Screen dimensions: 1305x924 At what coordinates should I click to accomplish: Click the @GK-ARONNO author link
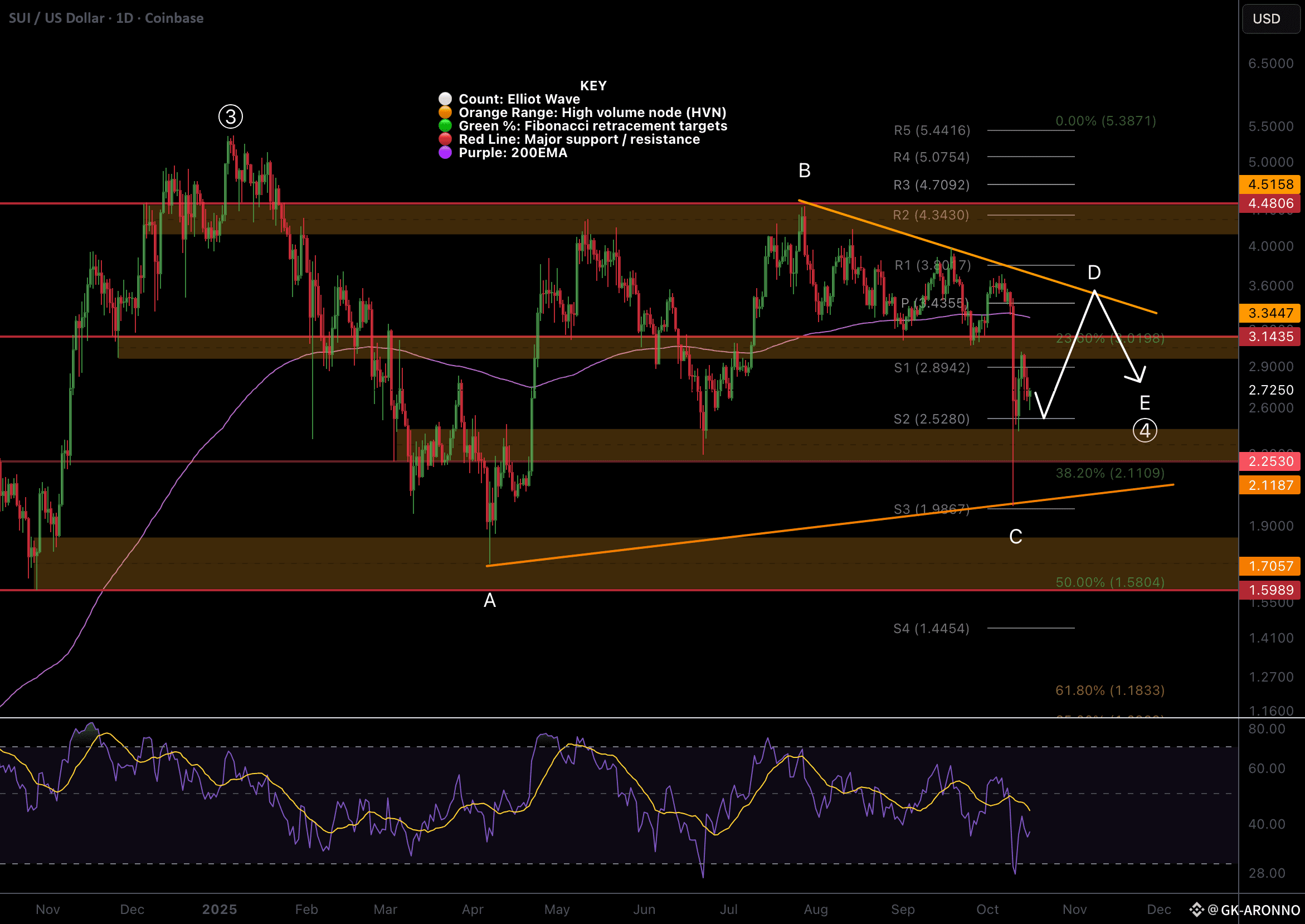[x=1254, y=910]
